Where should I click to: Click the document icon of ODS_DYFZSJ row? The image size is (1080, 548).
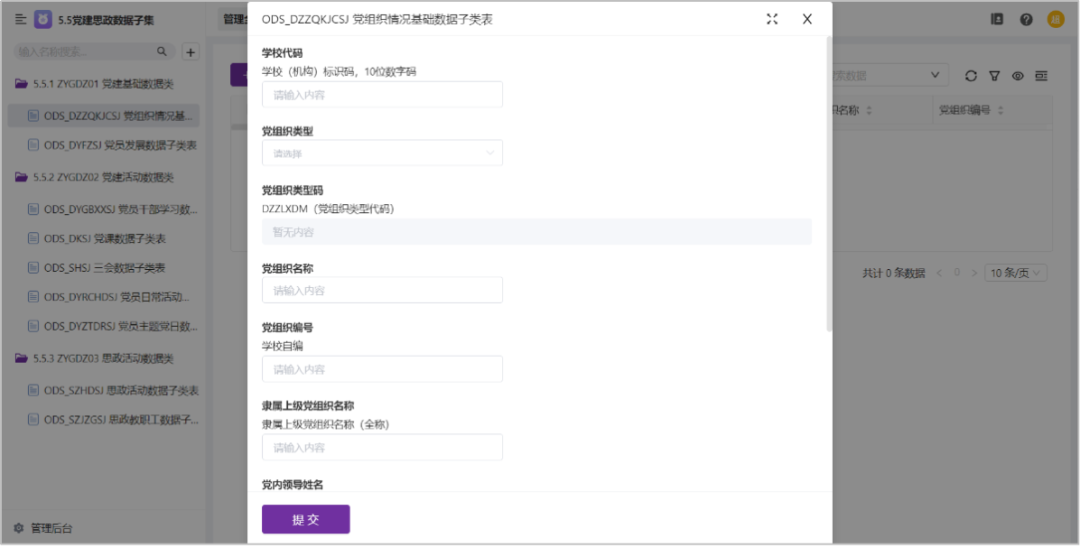(32, 145)
